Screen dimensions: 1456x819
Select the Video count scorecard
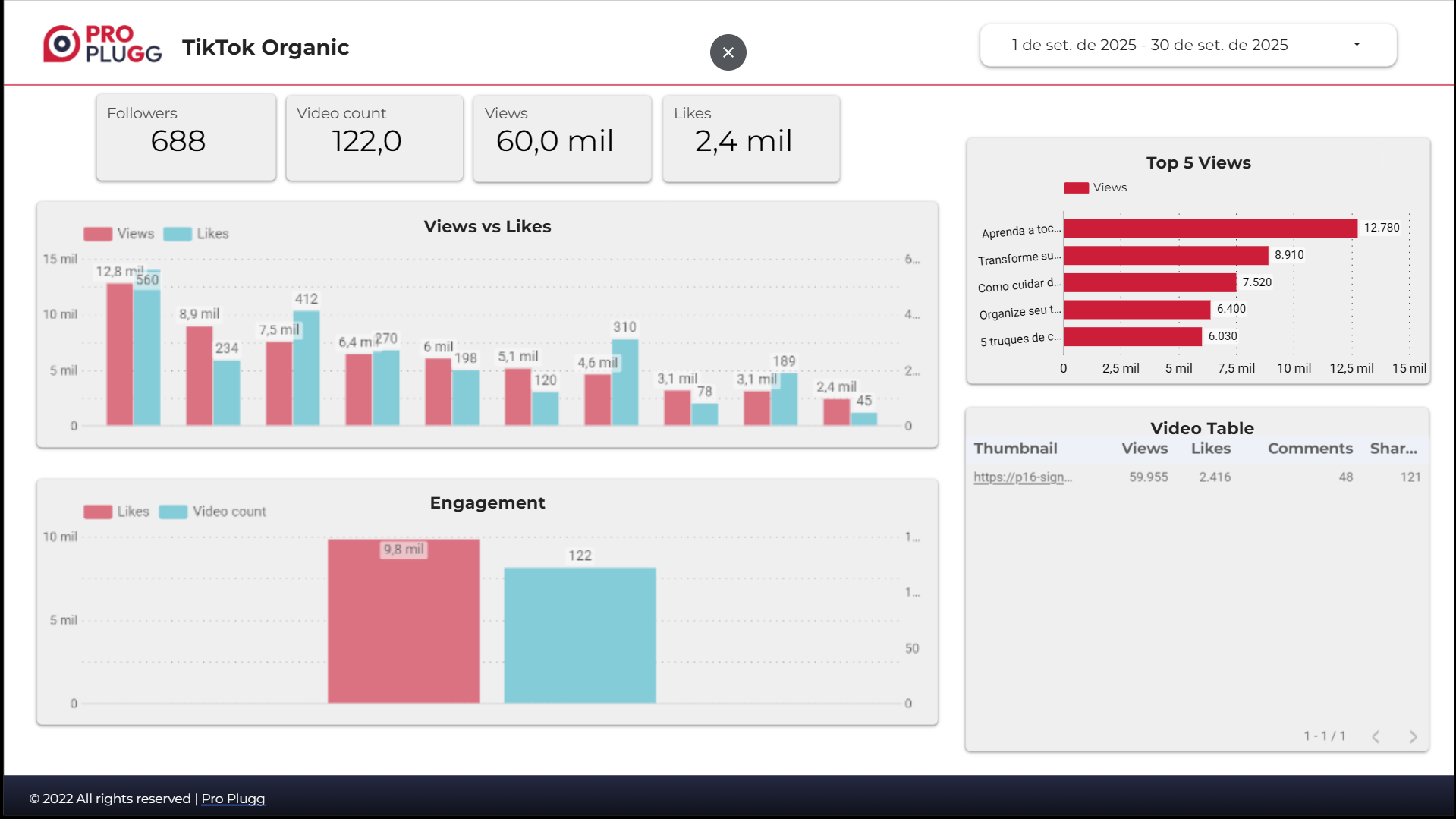[x=375, y=137]
